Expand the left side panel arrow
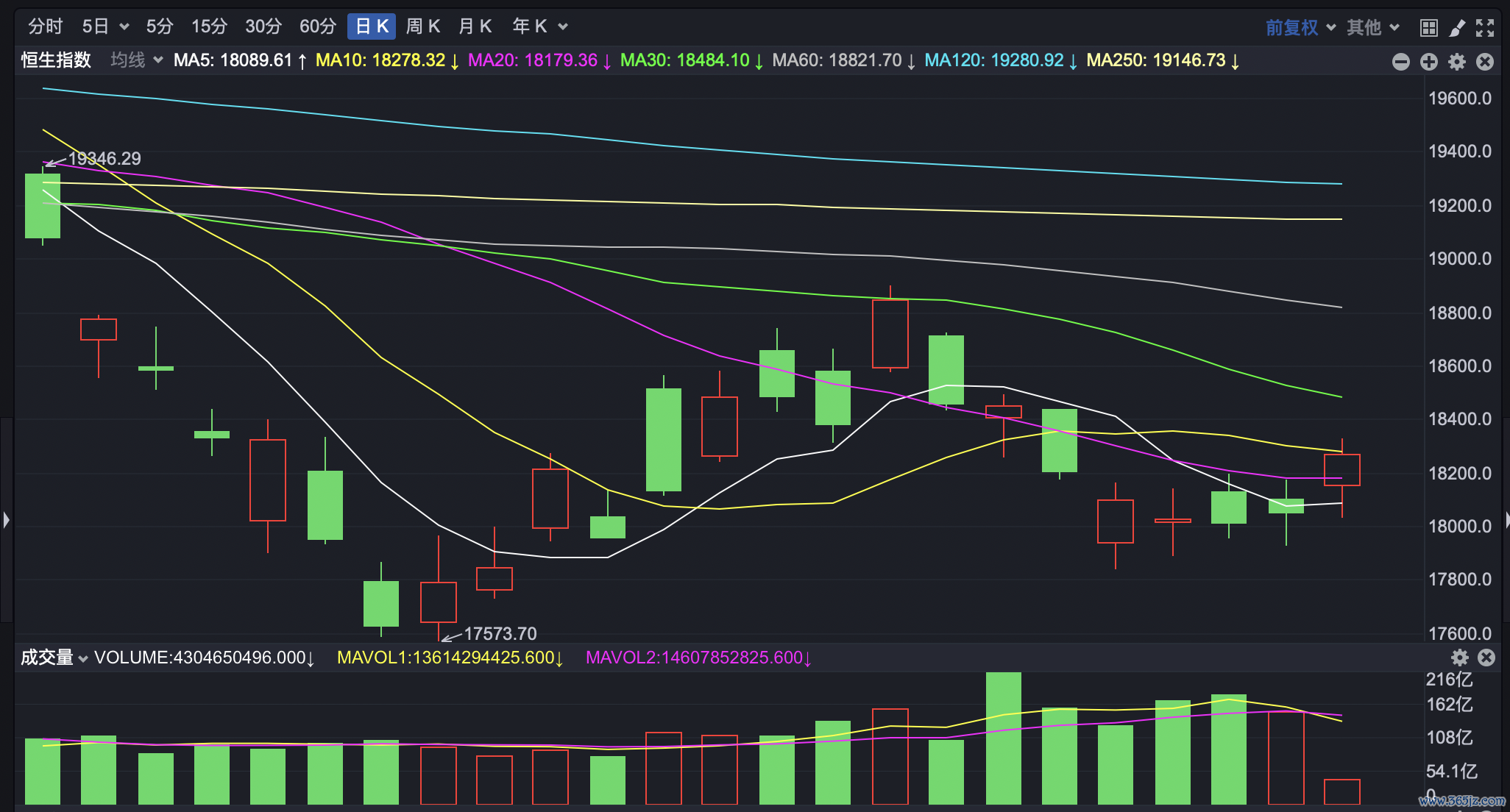 (x=6, y=520)
